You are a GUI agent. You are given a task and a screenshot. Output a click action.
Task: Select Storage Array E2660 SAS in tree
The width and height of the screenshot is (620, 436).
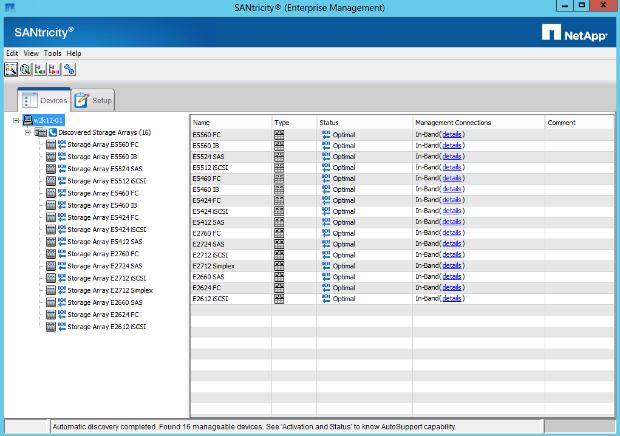pyautogui.click(x=105, y=302)
